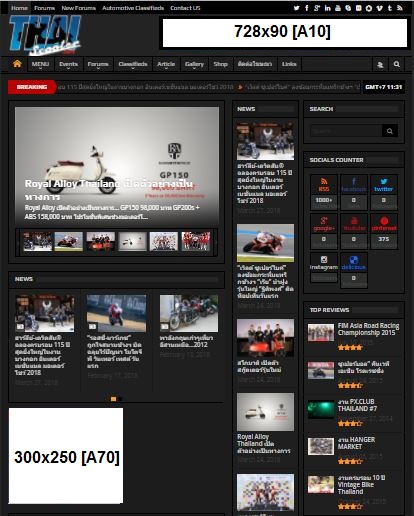Select the dark second news carousel dot
The height and width of the screenshot is (516, 414).
tap(120, 399)
